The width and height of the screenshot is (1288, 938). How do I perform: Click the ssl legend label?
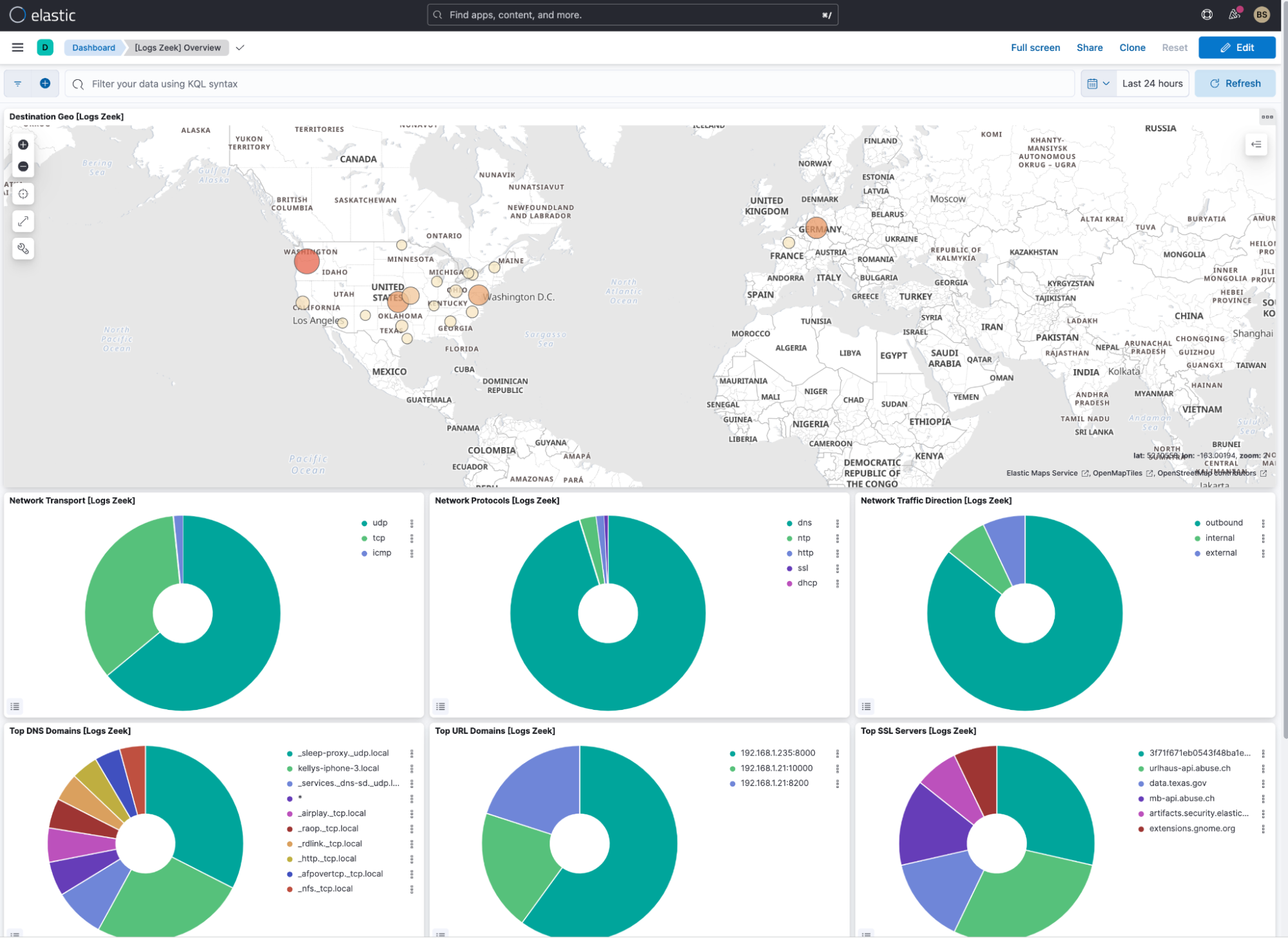point(802,568)
